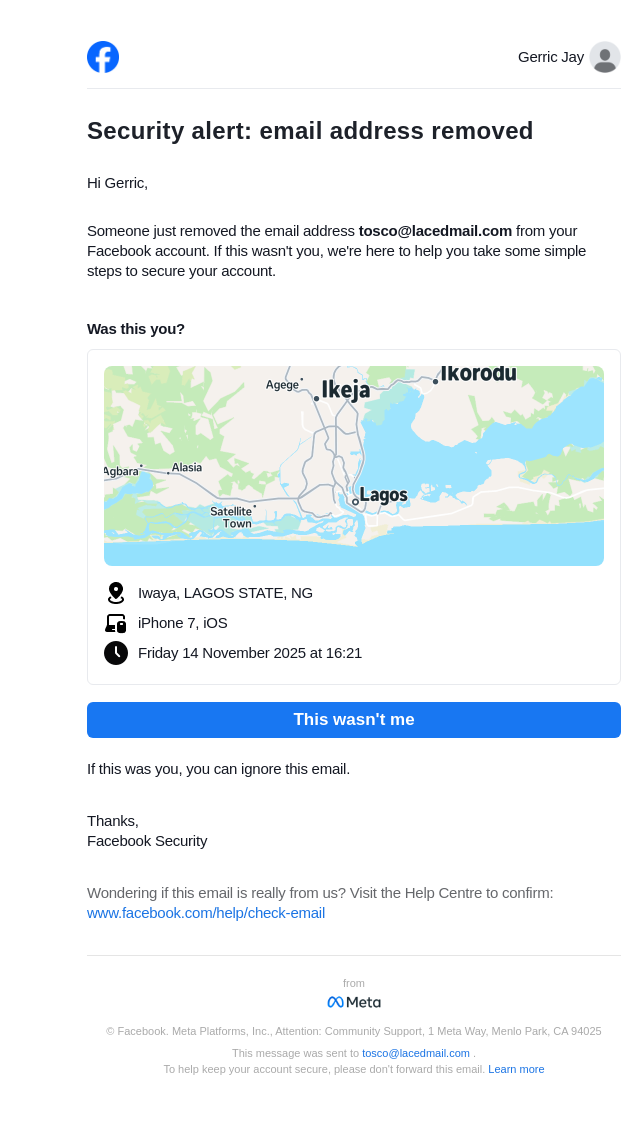Screen dimensions: 624x1125
Task: Click the Iwaya, LAGOS STATE, NG text
Action: (225, 593)
